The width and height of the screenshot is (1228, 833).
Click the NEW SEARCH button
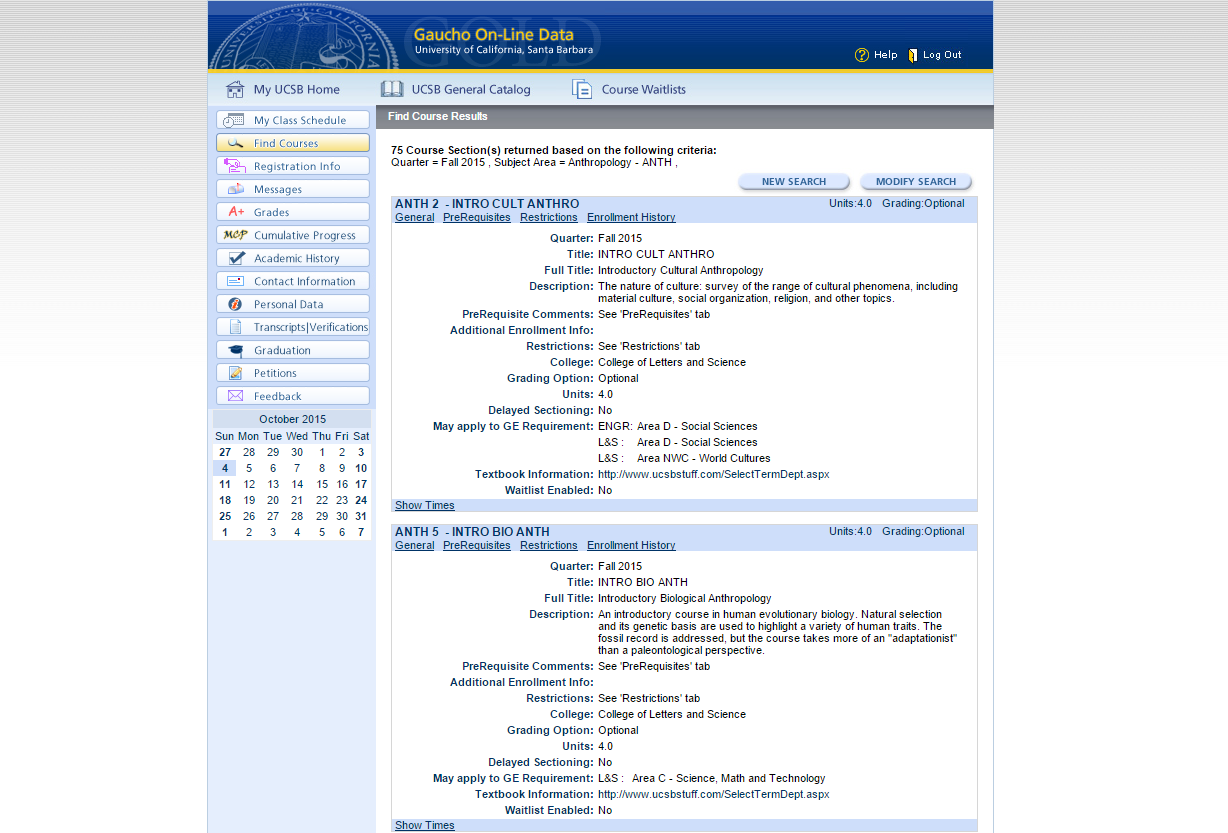click(x=794, y=182)
